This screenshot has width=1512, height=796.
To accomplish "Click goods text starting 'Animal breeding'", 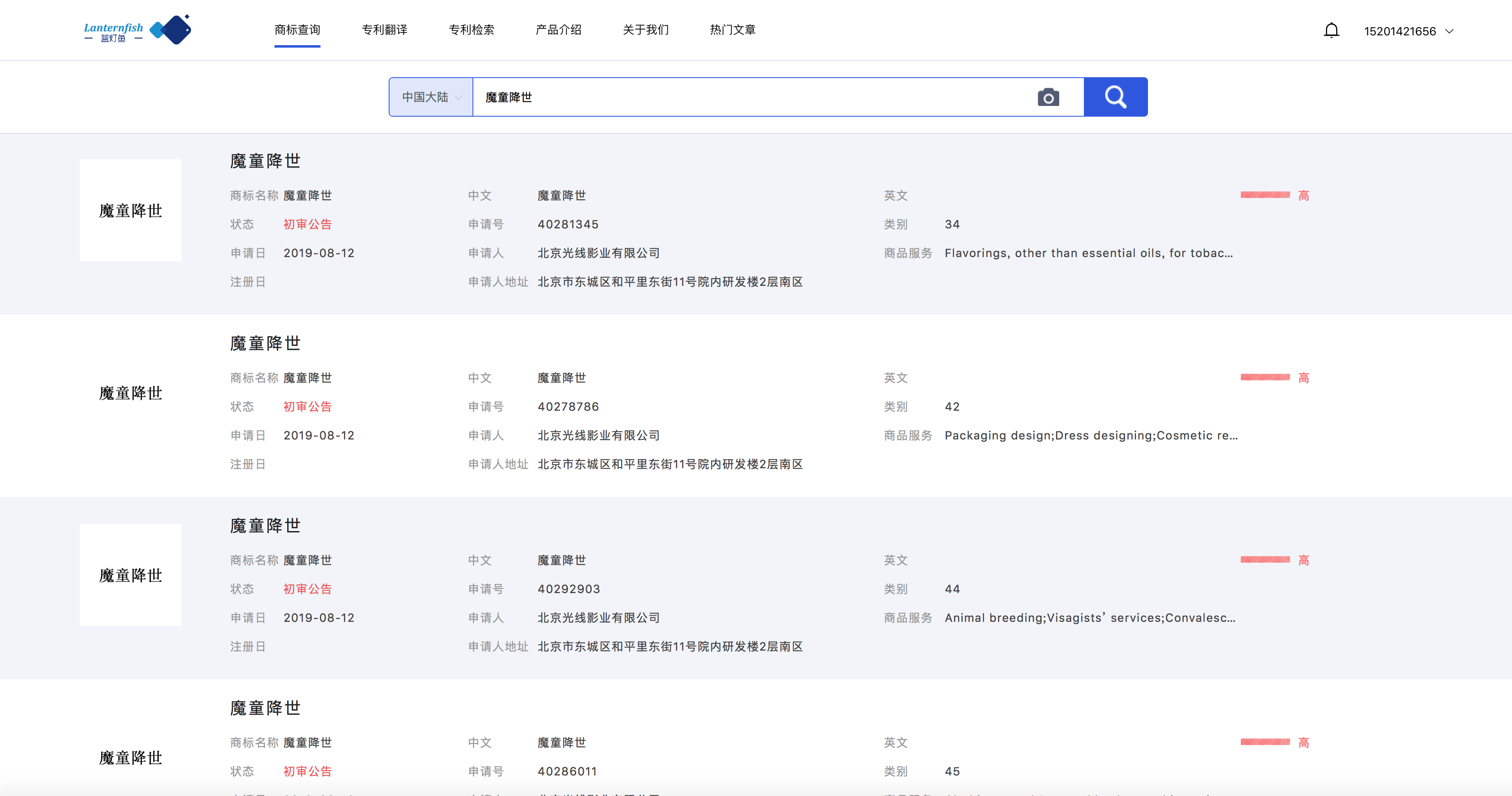I will tap(1089, 618).
